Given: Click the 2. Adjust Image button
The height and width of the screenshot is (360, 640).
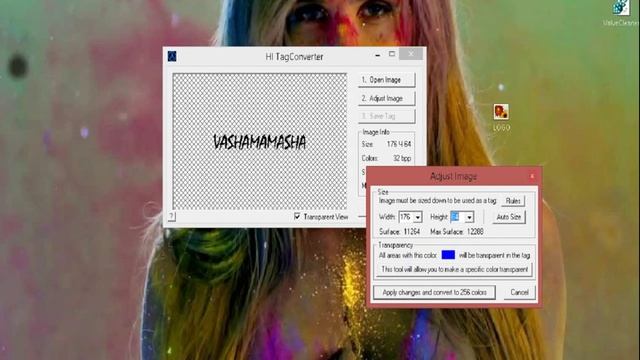Looking at the screenshot, I should click(x=387, y=98).
